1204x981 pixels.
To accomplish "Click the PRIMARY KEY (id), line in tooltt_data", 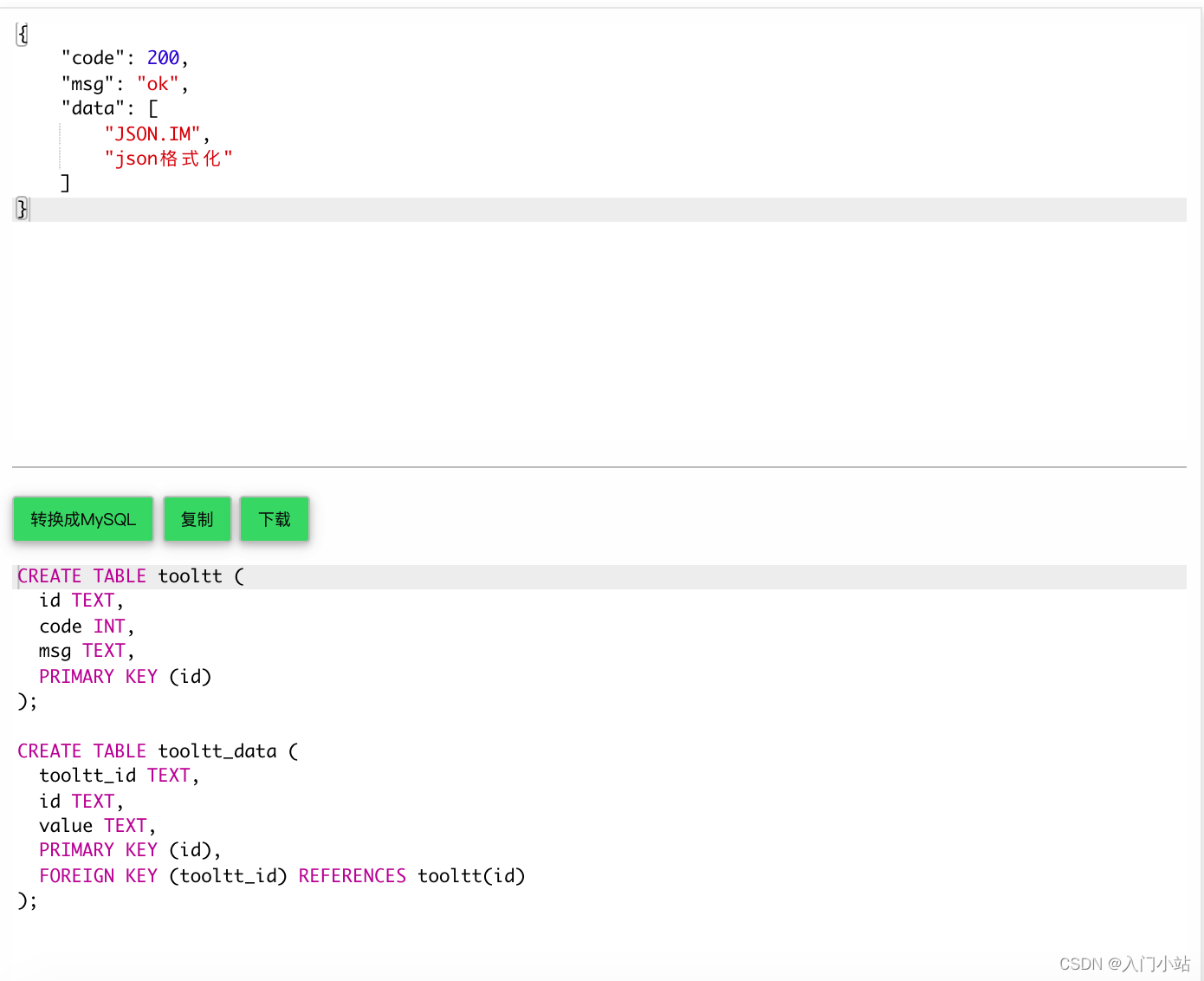I will click(x=131, y=850).
